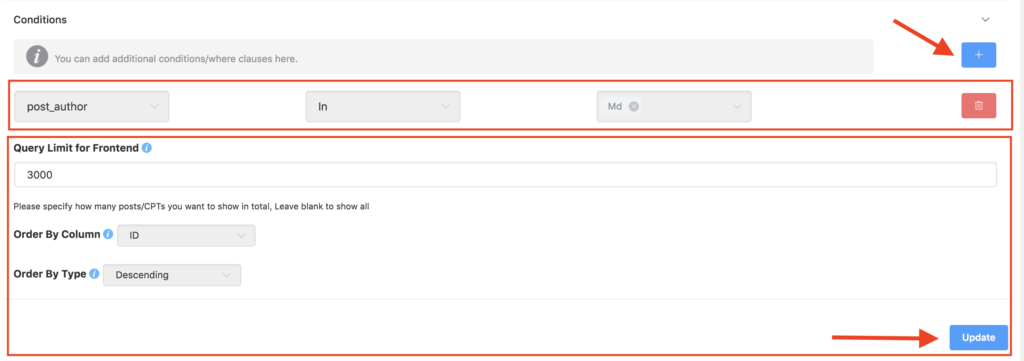Delete the post_author condition row

pyautogui.click(x=978, y=106)
